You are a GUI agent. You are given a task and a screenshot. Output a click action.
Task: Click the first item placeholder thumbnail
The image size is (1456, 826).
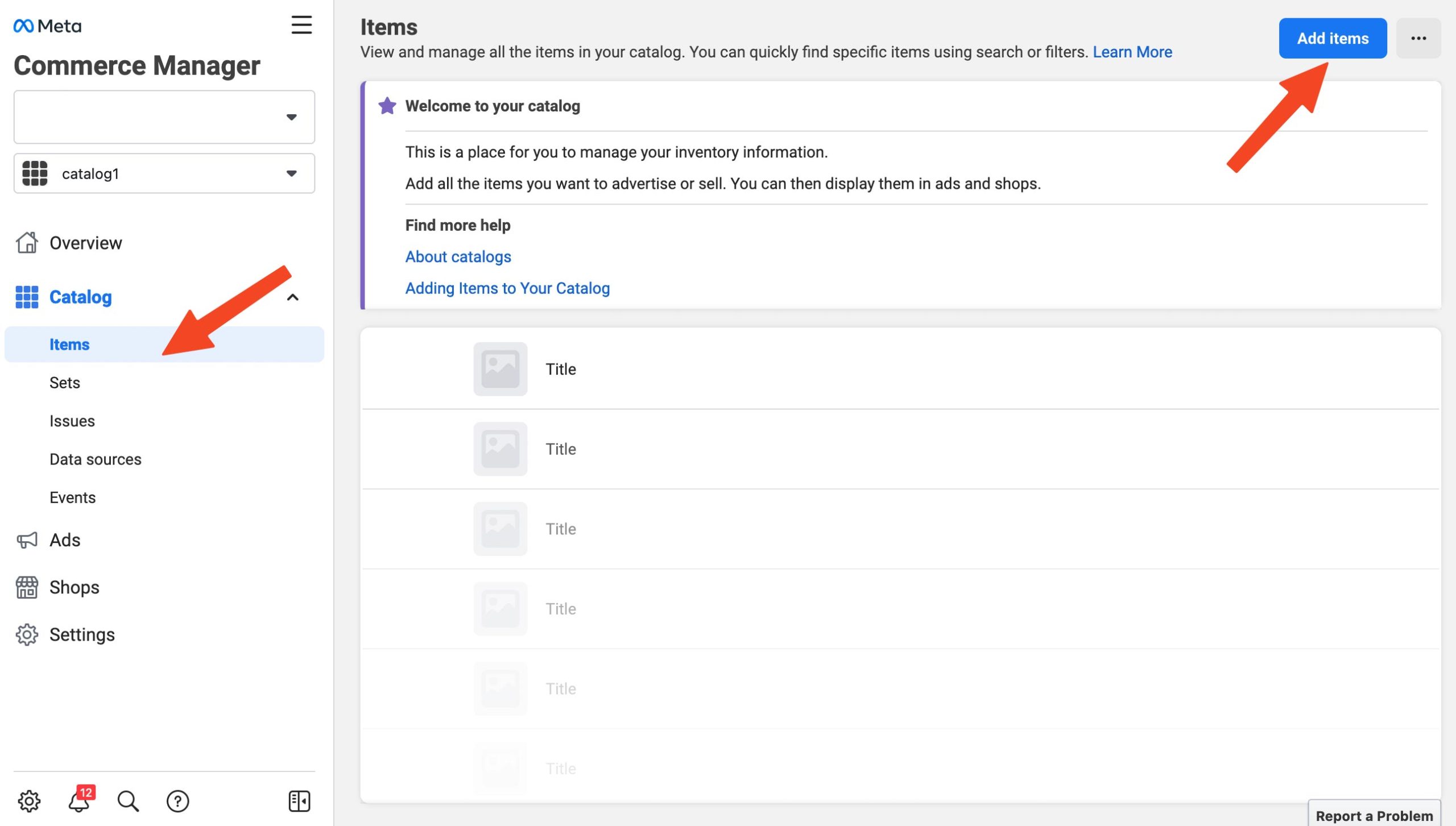pyautogui.click(x=500, y=369)
